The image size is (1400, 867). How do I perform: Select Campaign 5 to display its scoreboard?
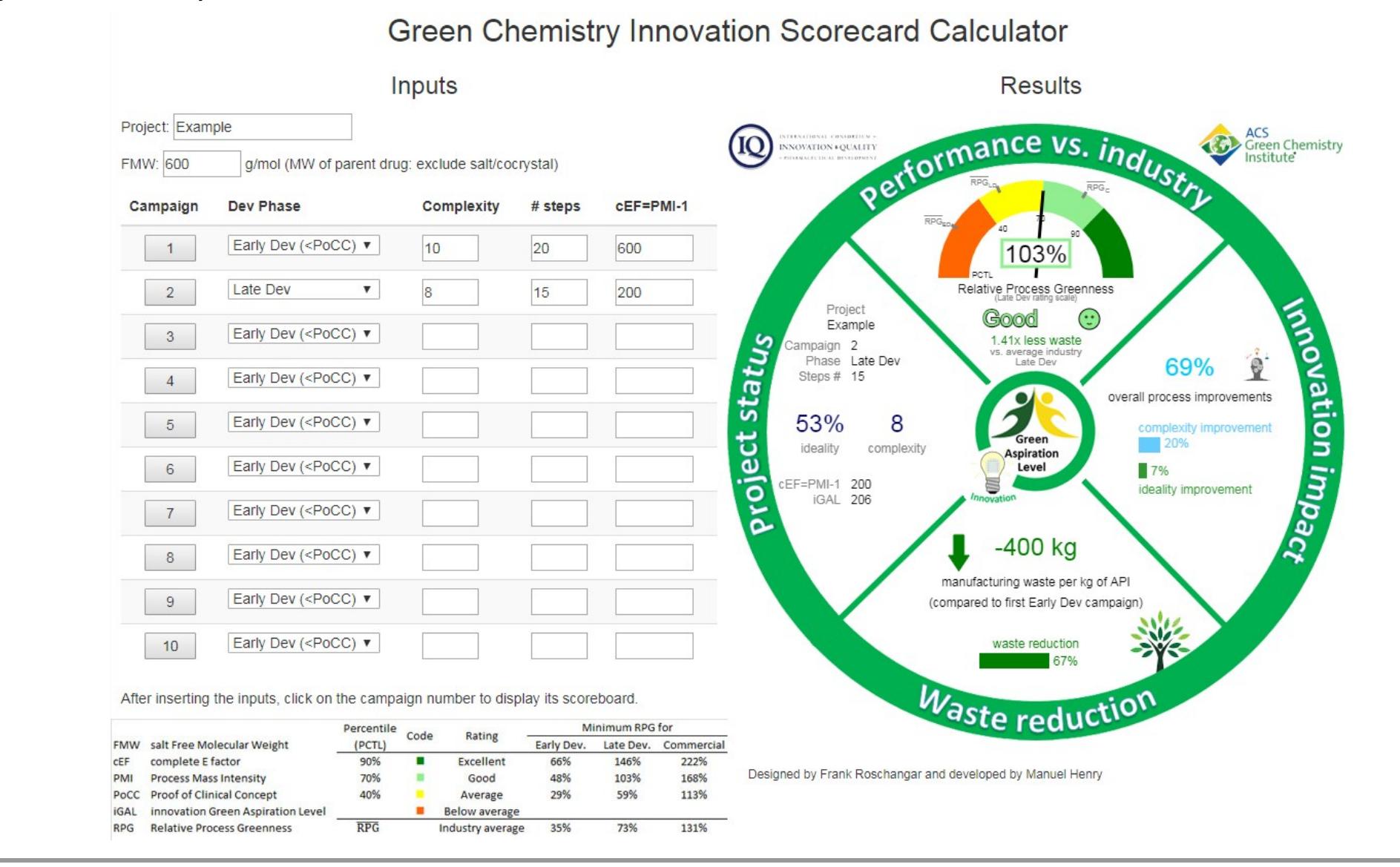(x=170, y=423)
